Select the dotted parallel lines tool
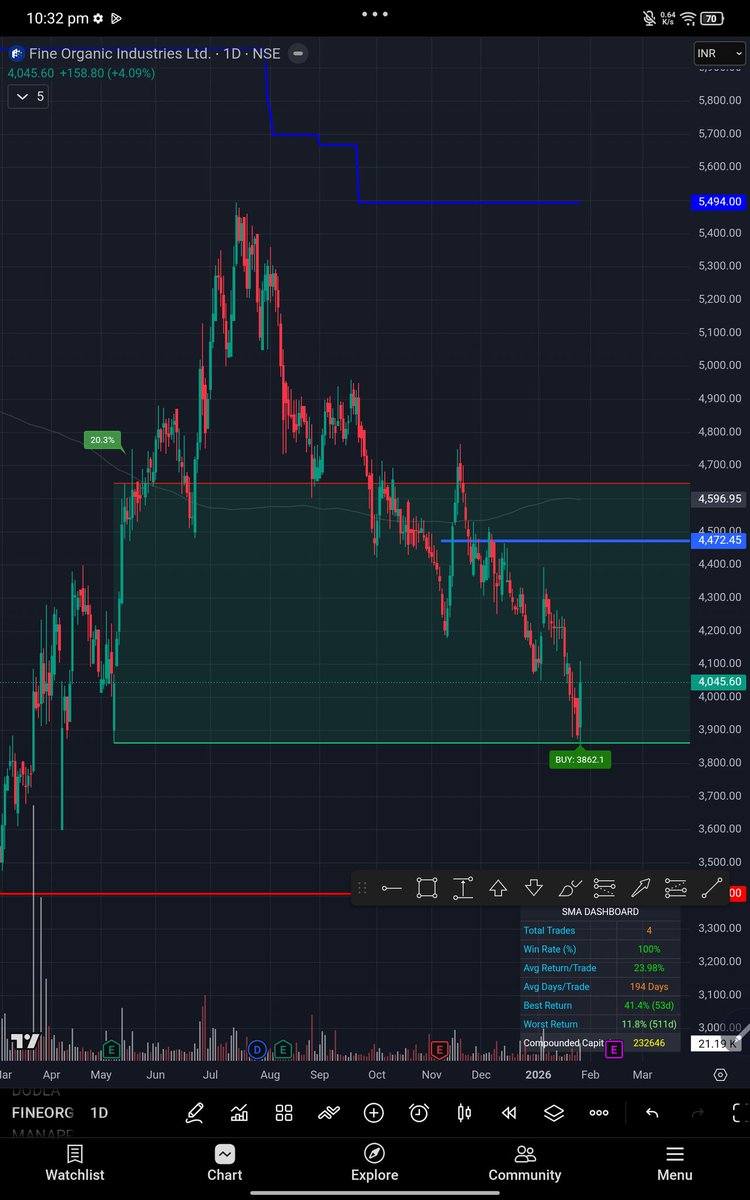750x1200 pixels. [676, 888]
